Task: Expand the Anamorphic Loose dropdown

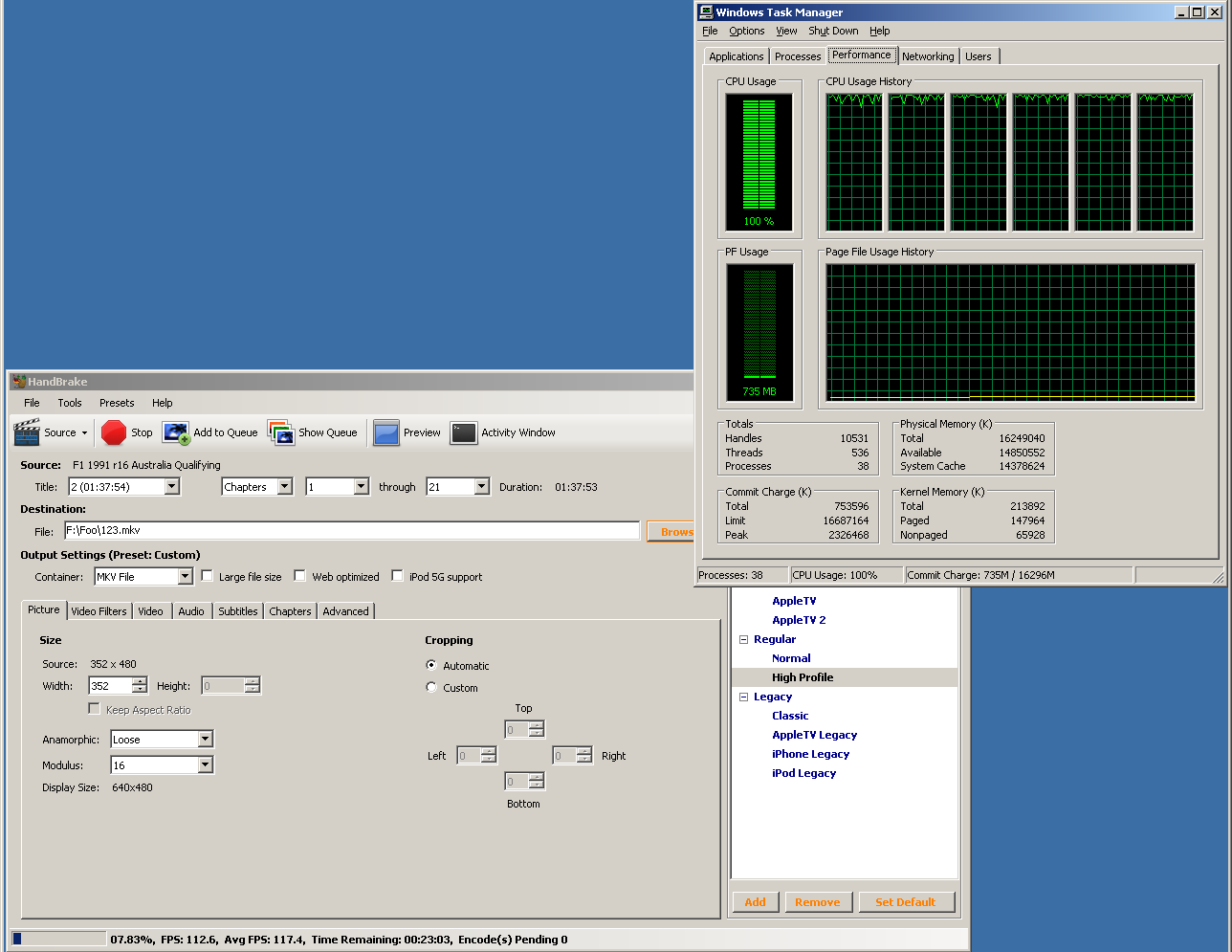Action: pyautogui.click(x=205, y=740)
